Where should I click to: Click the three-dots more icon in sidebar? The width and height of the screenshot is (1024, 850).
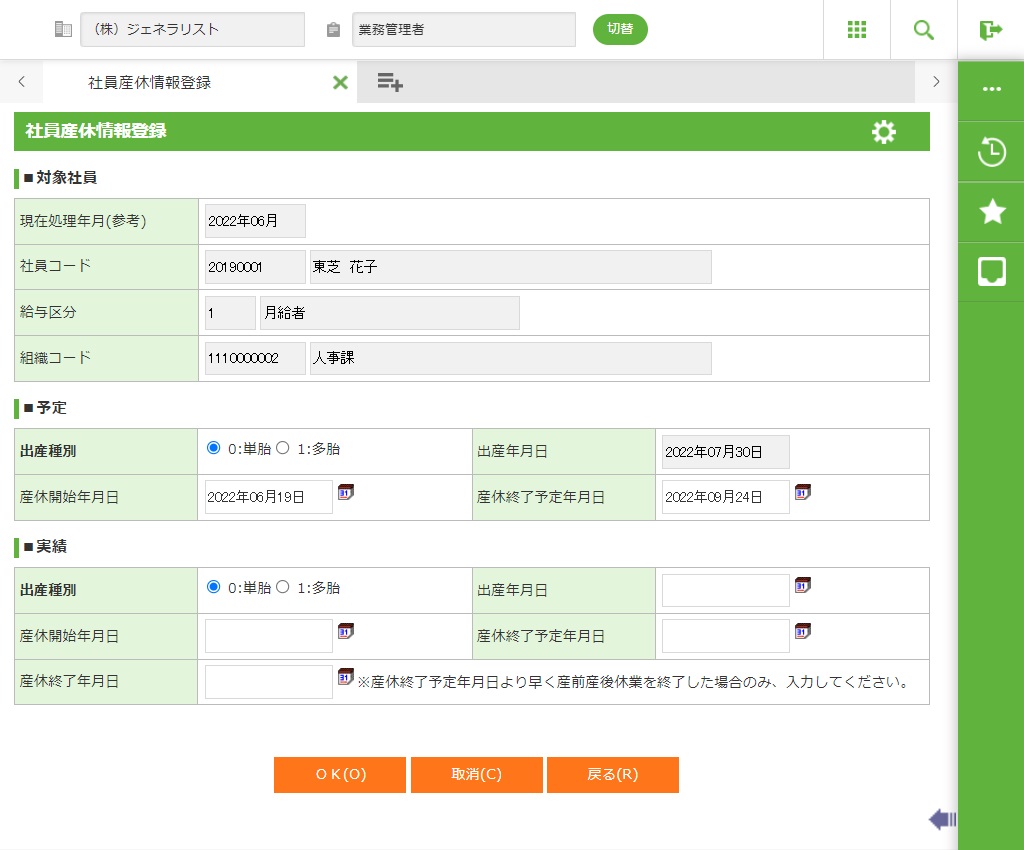(991, 89)
